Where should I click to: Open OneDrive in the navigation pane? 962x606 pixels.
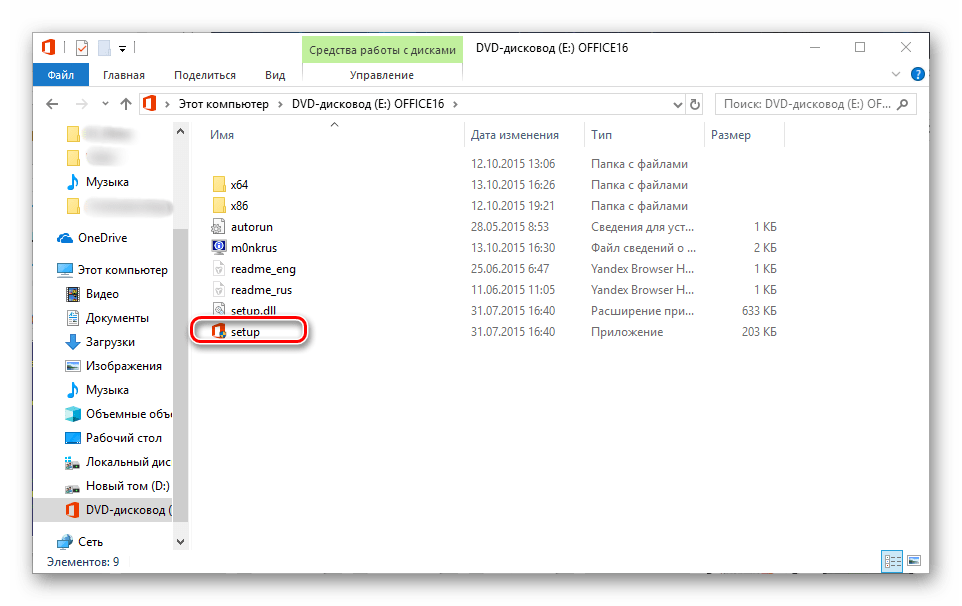(x=102, y=238)
